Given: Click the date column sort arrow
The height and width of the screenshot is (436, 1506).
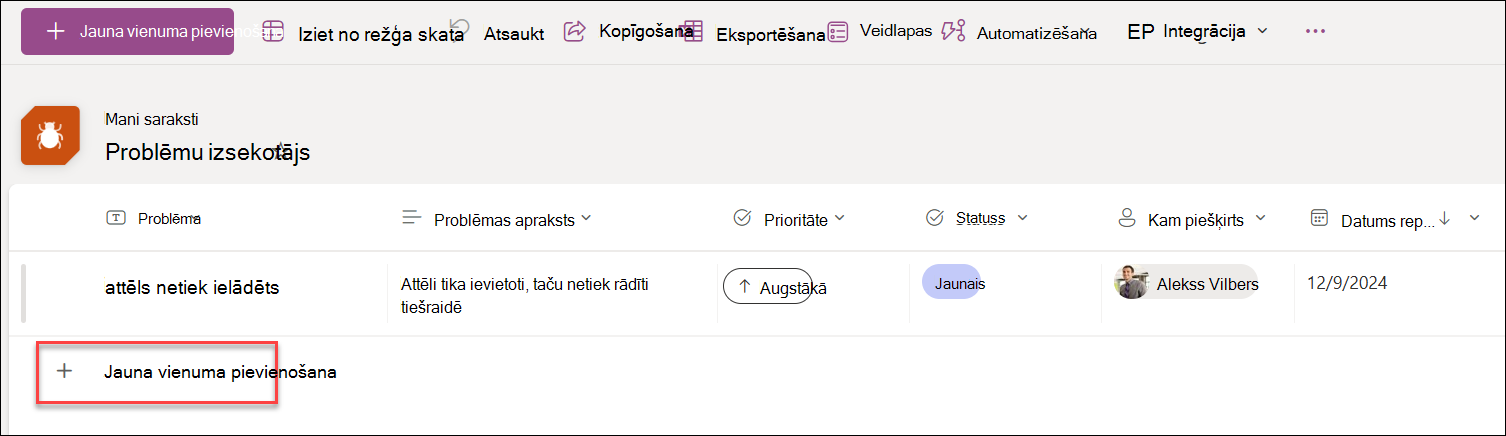Looking at the screenshot, I should point(1444,218).
